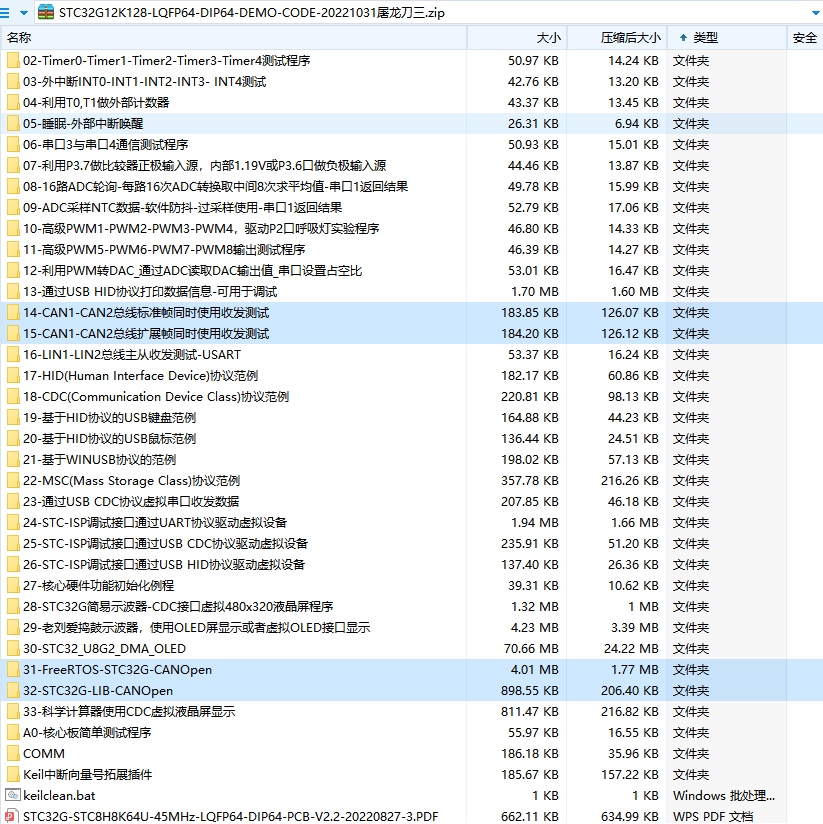Click 634.99 KB compressed size value
Image resolution: width=823 pixels, height=824 pixels.
[630, 817]
